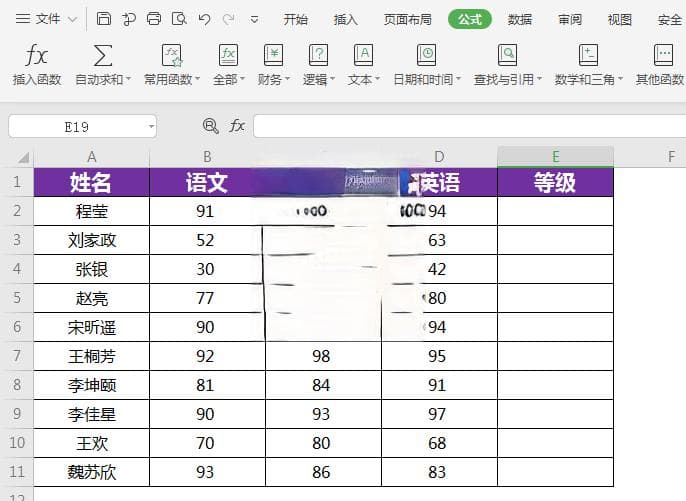Image resolution: width=686 pixels, height=501 pixels.
Task: Open 查找与引用 functions category
Action: (x=508, y=65)
